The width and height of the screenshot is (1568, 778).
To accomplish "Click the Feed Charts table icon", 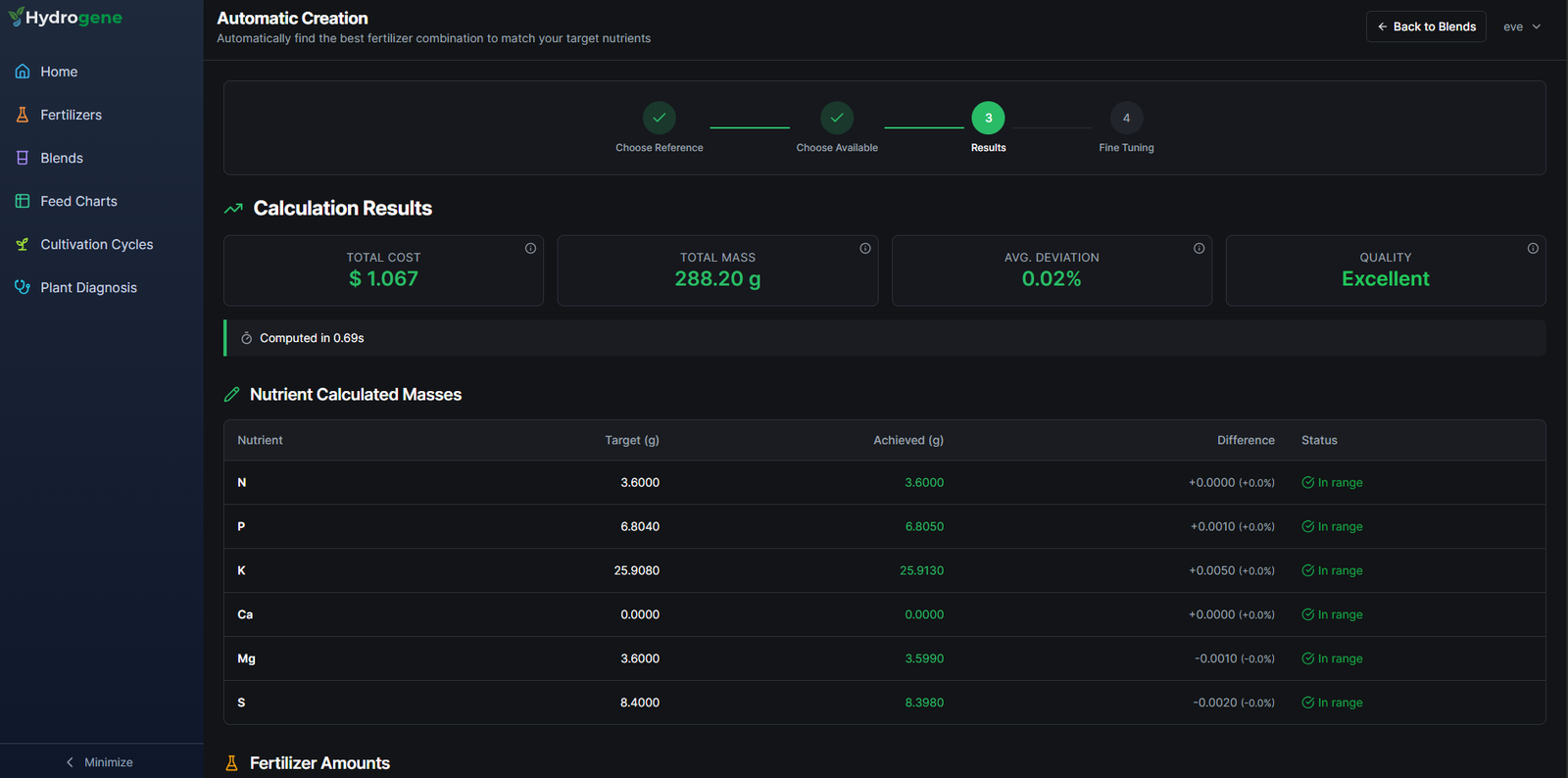I will click(x=23, y=201).
